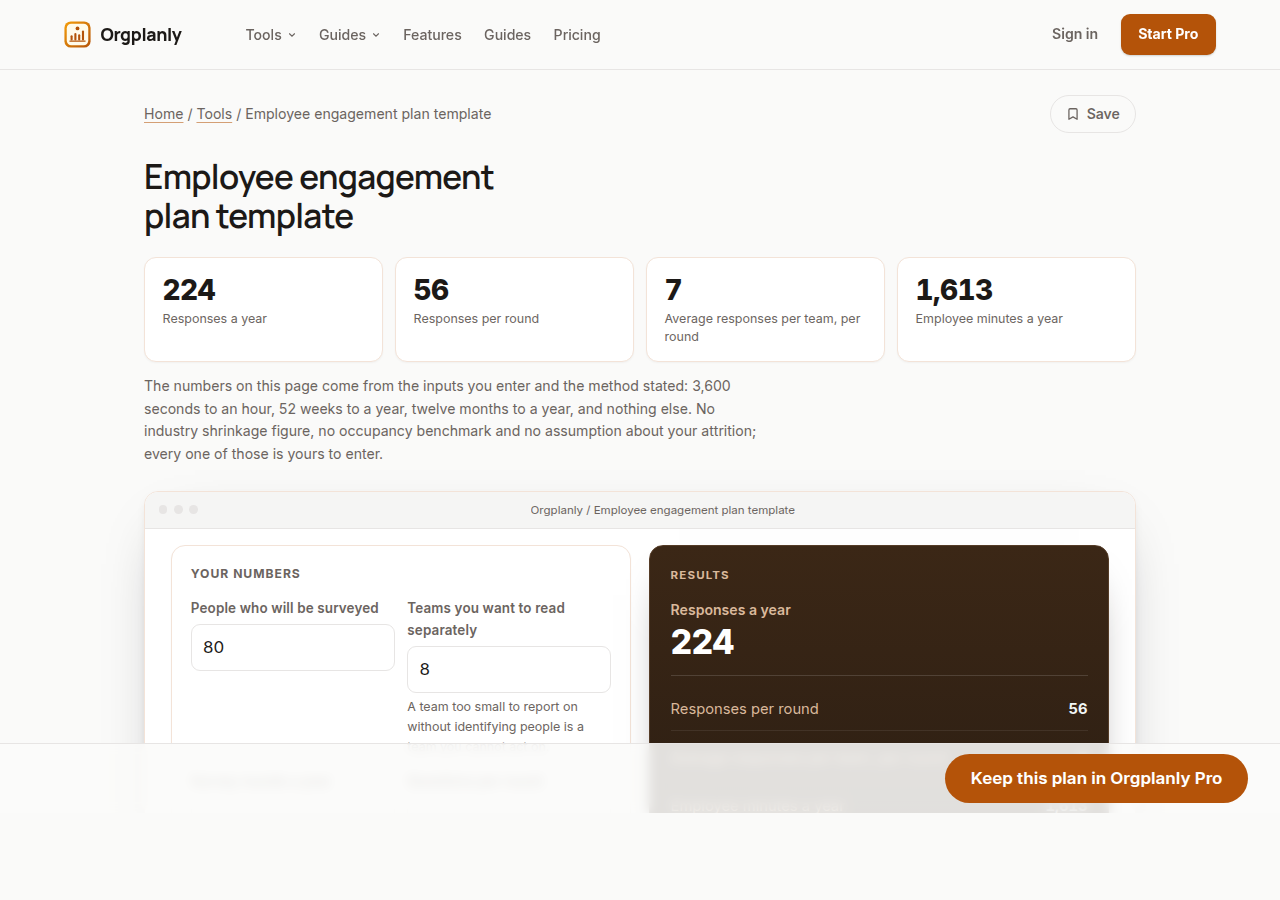
Task: Expand the Tools menu chevron
Action: [292, 35]
